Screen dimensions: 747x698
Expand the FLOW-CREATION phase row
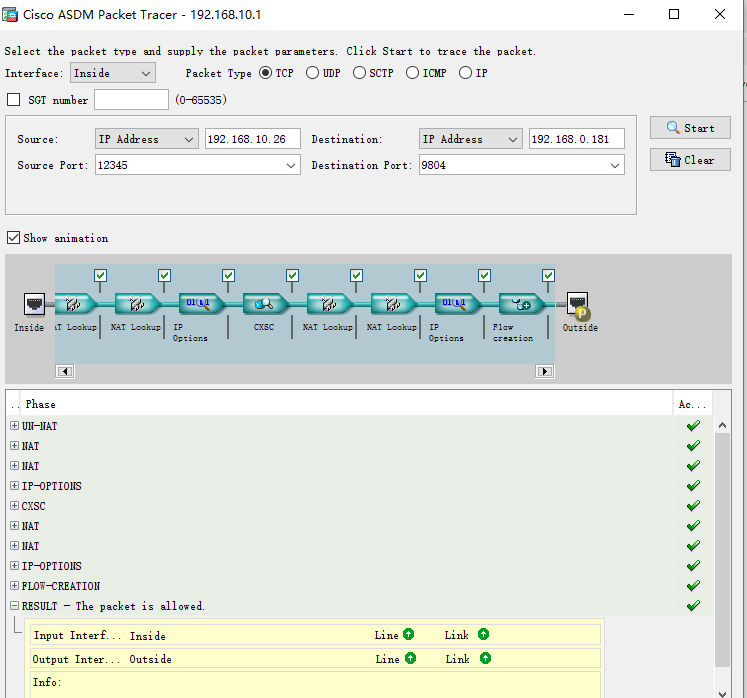click(14, 586)
